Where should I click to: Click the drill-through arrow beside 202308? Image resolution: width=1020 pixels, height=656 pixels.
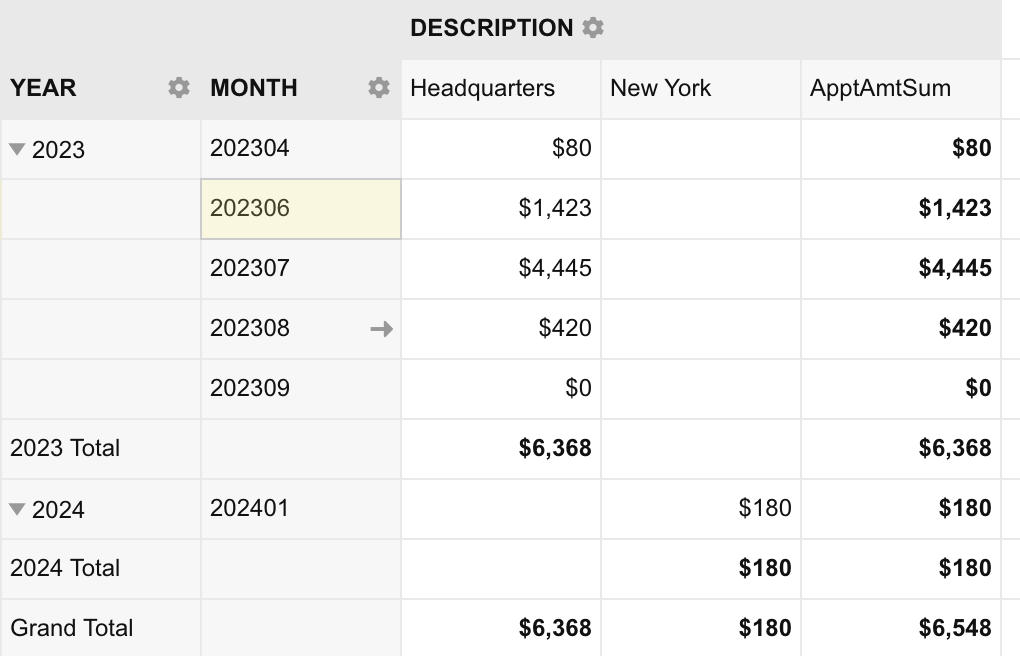(381, 328)
